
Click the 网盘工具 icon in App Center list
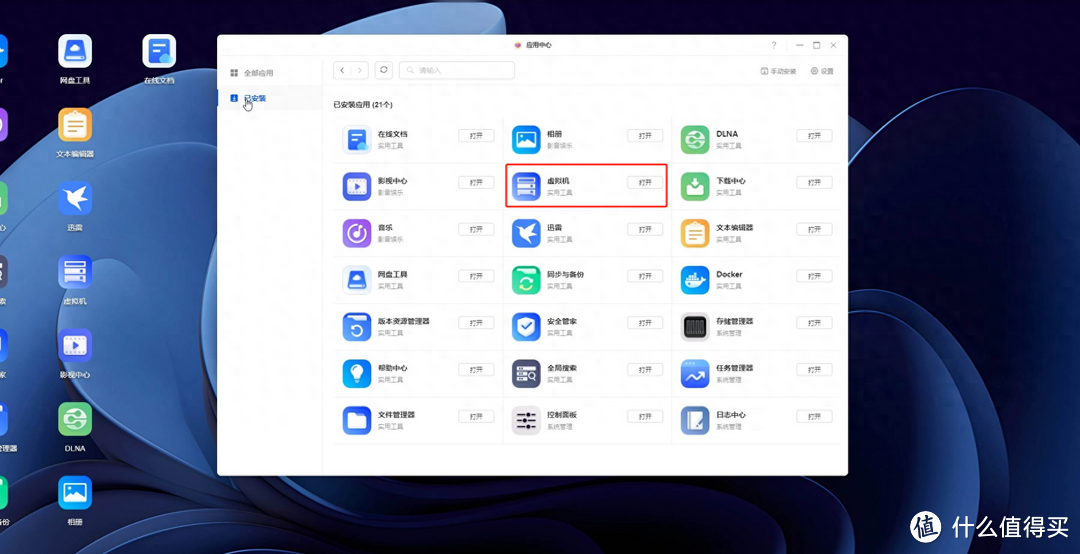[x=357, y=280]
